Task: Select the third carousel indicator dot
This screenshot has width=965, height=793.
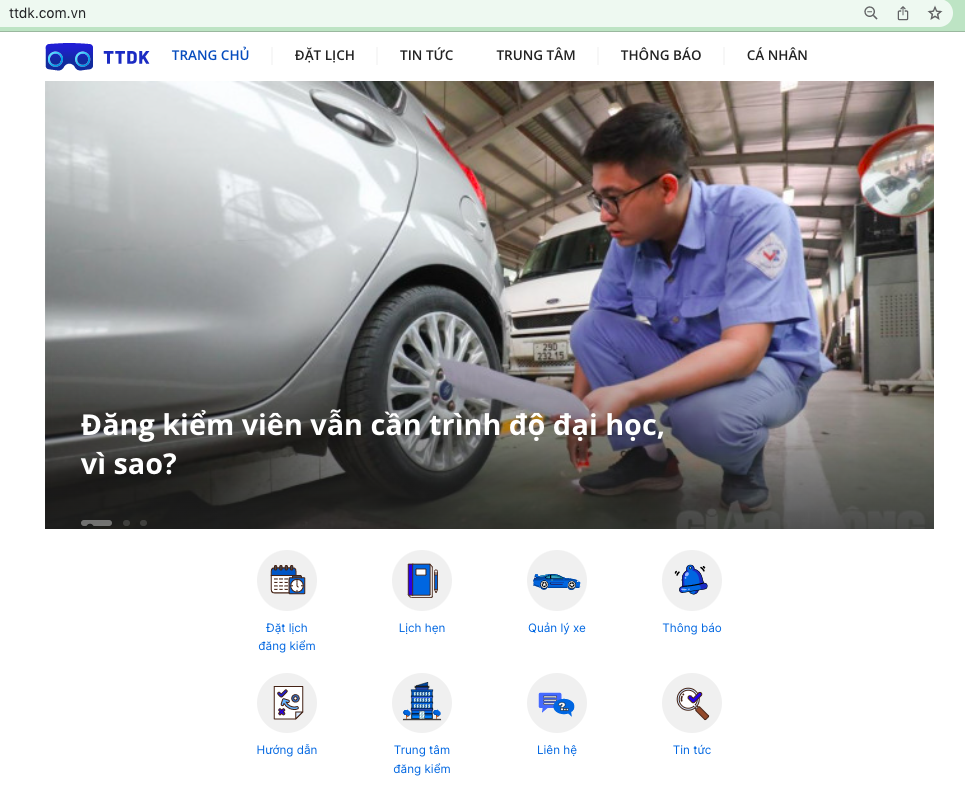Action: pyautogui.click(x=142, y=522)
